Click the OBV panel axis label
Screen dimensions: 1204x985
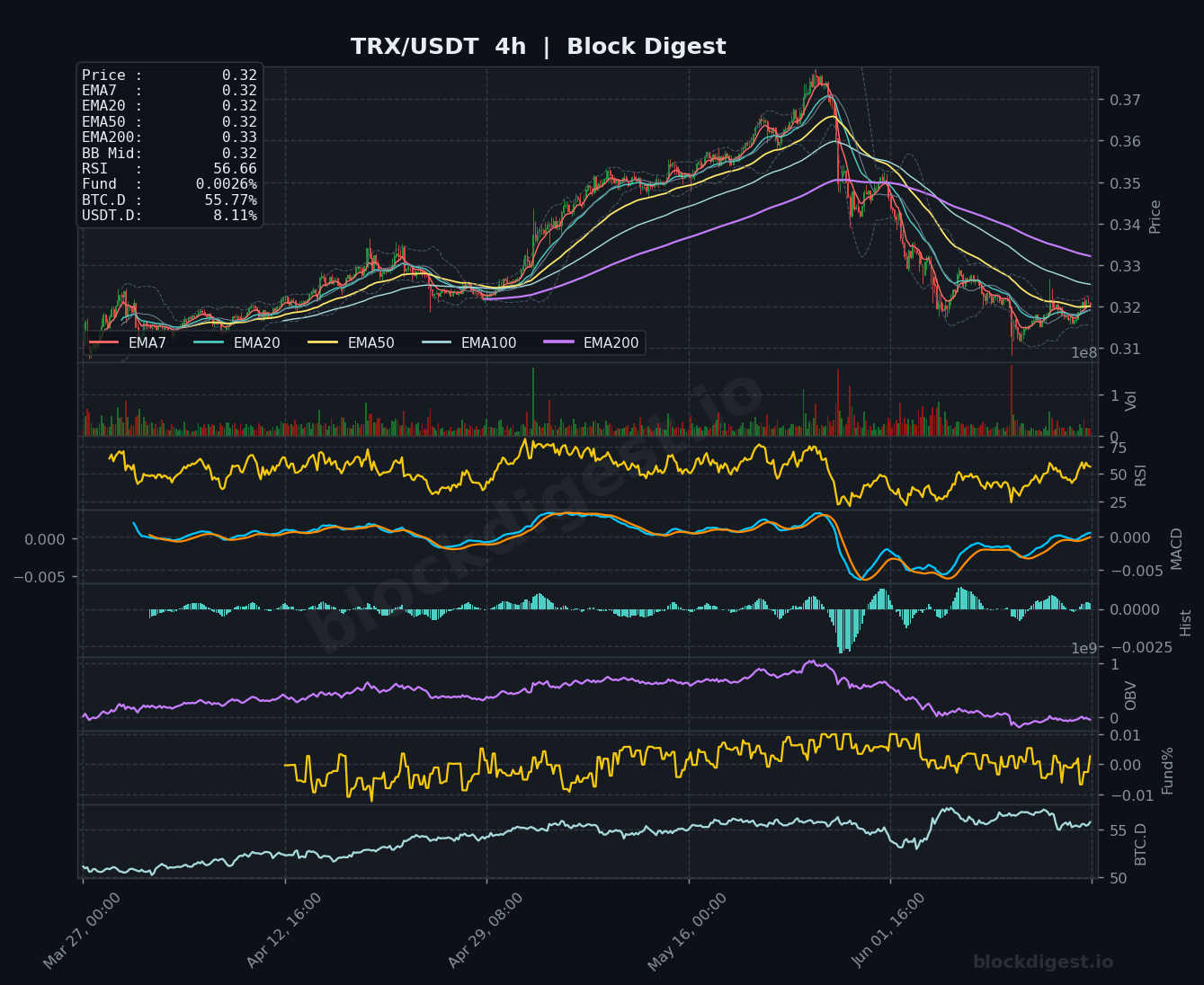click(x=1132, y=696)
